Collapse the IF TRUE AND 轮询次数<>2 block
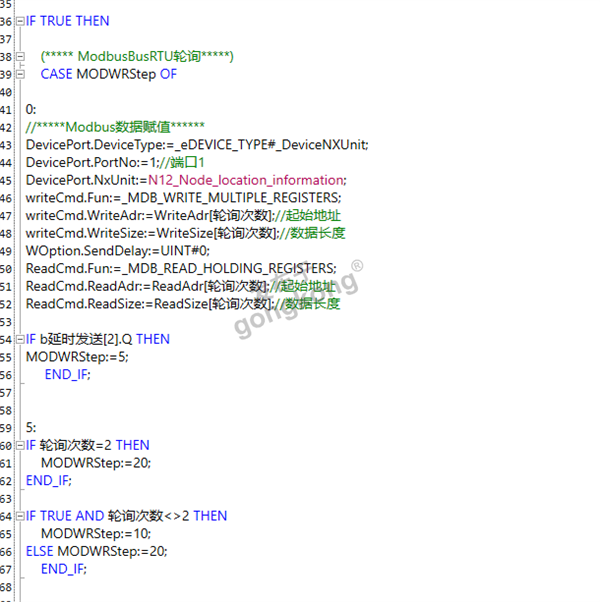This screenshot has height=602, width=600. [x=20, y=516]
